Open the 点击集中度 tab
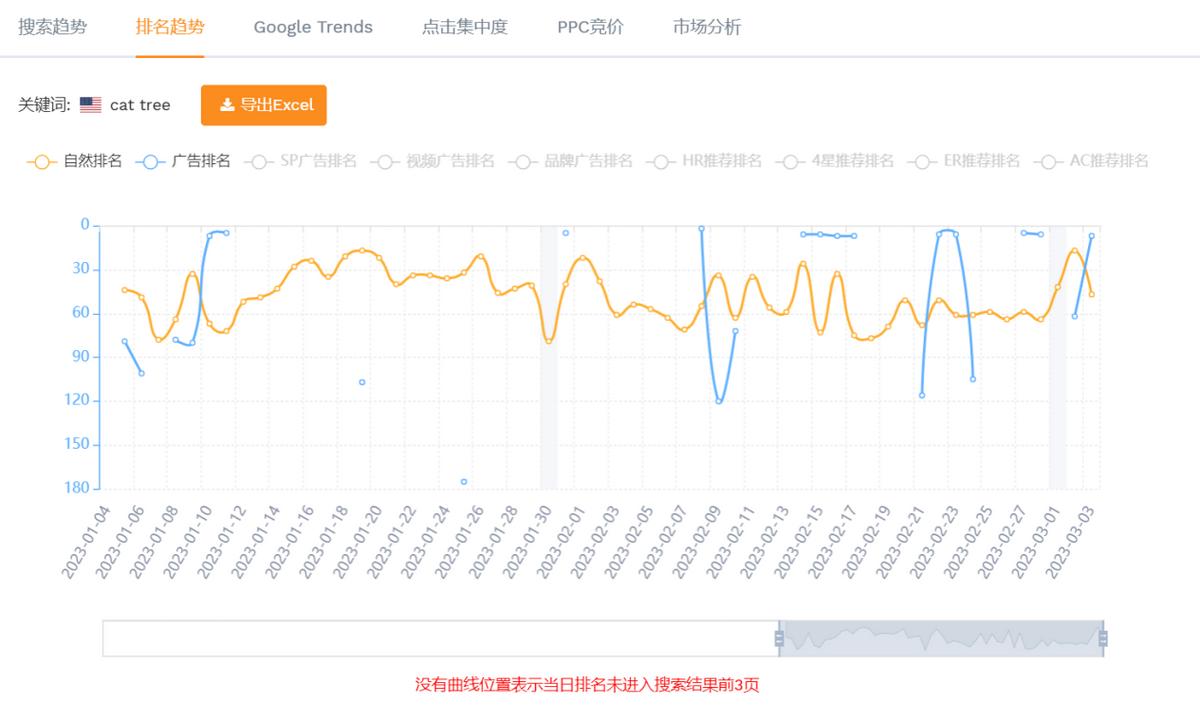The image size is (1200, 705). click(x=466, y=28)
